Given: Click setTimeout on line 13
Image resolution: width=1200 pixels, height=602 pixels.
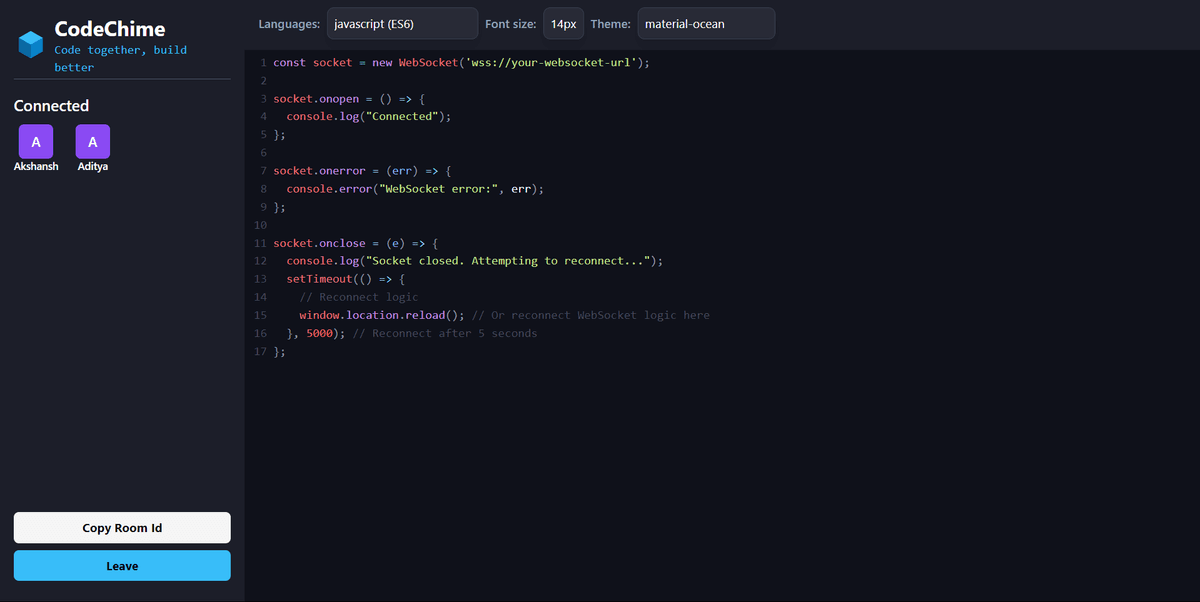Looking at the screenshot, I should [x=320, y=279].
